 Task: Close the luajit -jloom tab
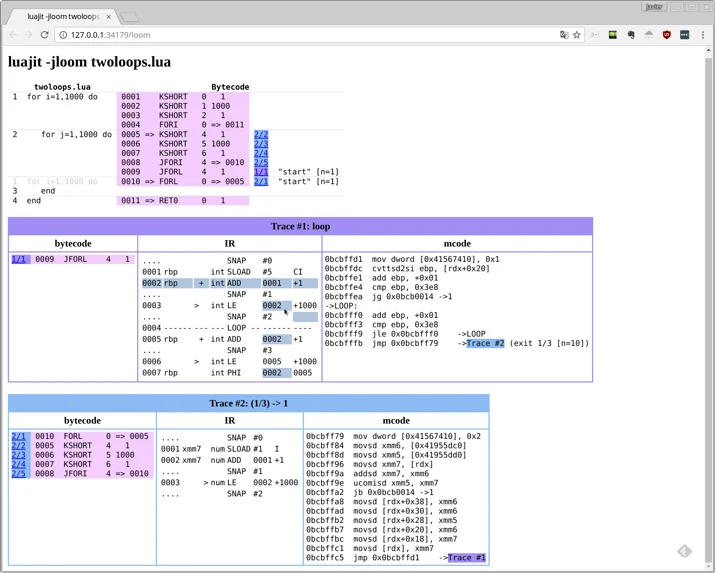(109, 16)
